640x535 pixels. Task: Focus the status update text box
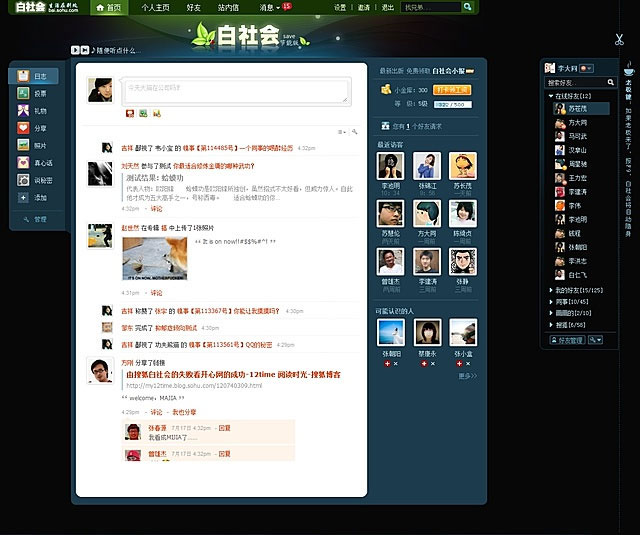click(x=236, y=91)
